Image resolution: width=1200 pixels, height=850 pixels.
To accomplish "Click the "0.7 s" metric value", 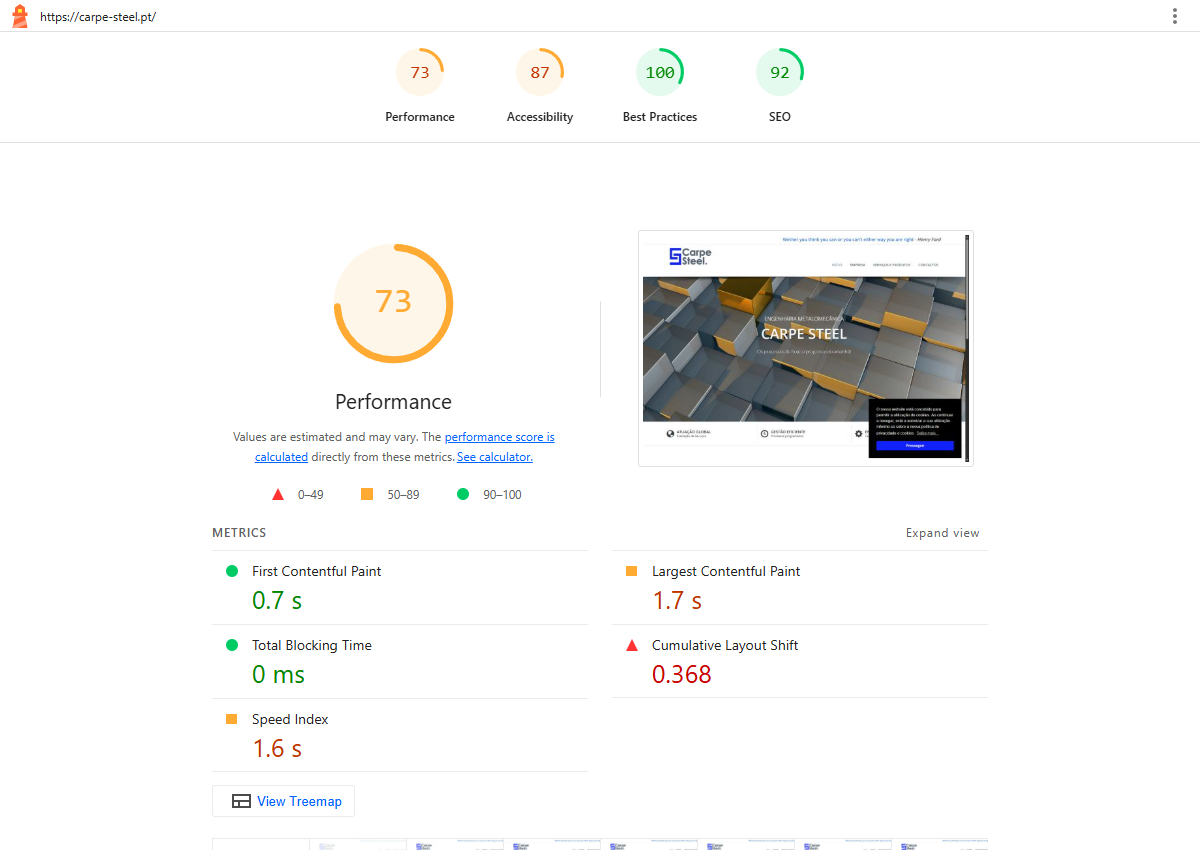I will (277, 601).
